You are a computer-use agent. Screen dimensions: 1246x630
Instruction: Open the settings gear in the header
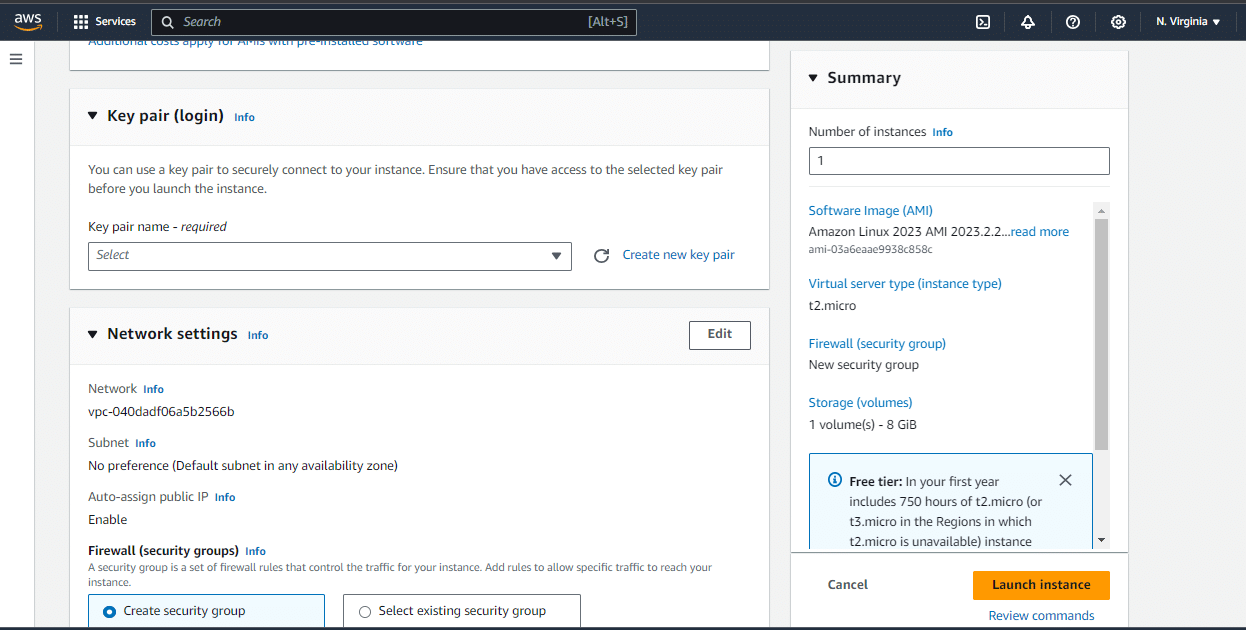[1118, 22]
